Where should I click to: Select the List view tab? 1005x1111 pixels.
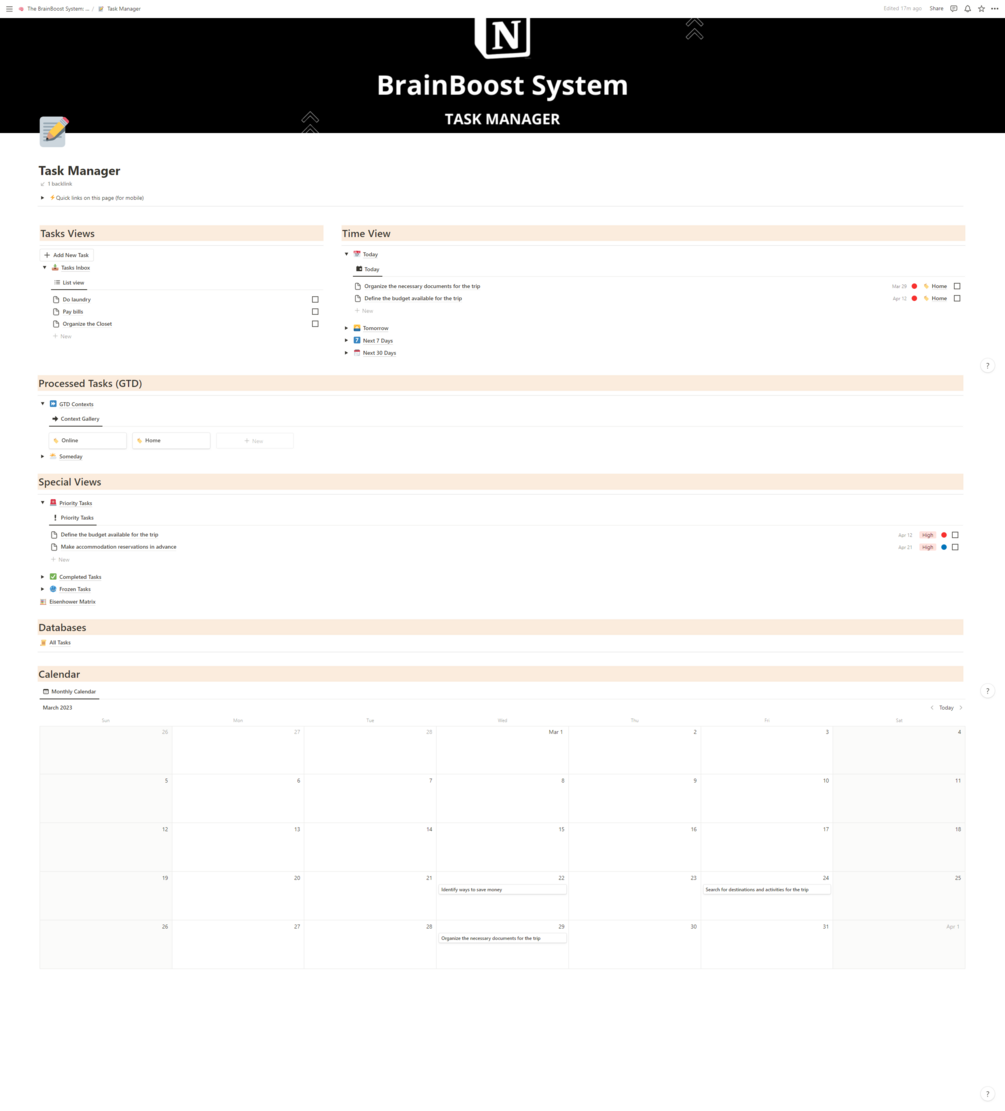pyautogui.click(x=69, y=283)
